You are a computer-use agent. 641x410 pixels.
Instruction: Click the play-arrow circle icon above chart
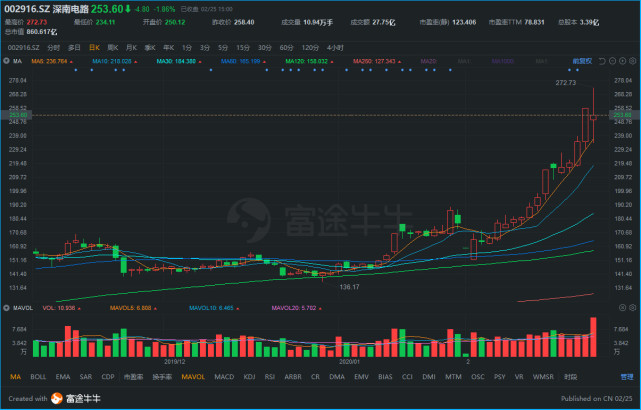[623, 61]
